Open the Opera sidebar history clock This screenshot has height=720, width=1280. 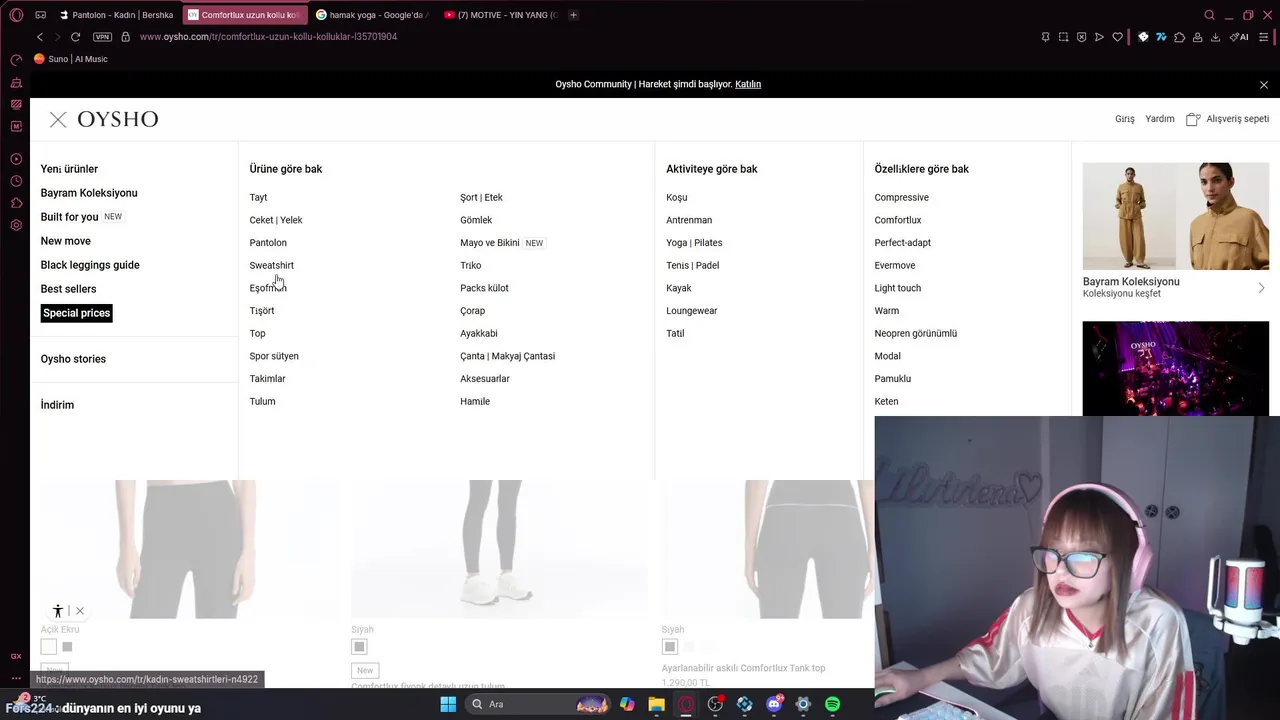click(x=16, y=181)
